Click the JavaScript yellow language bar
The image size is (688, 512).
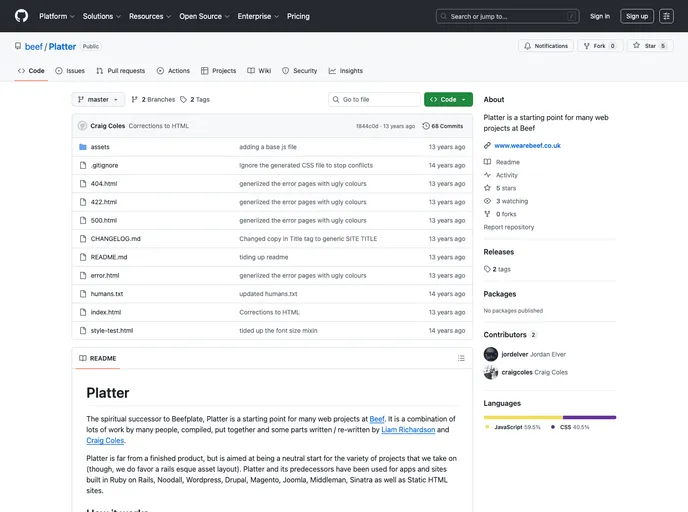coord(523,417)
